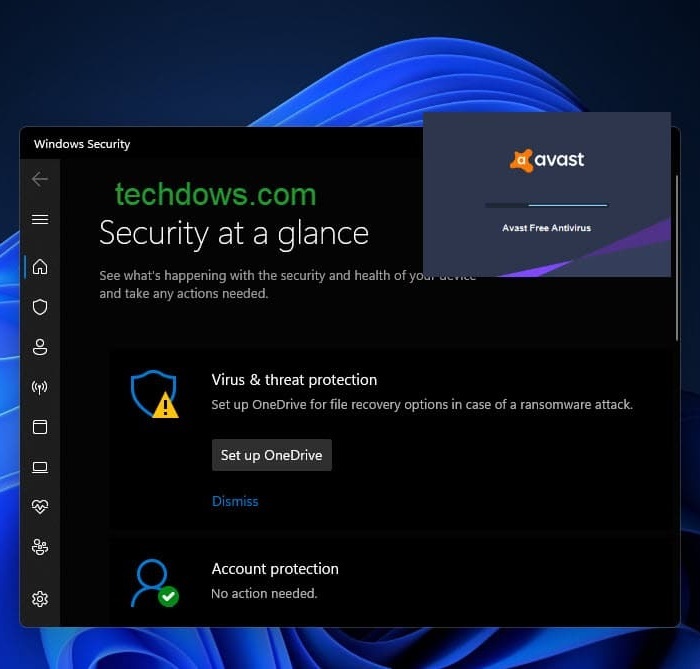
Task: Open Settings gear icon in sidebar
Action: [x=40, y=599]
